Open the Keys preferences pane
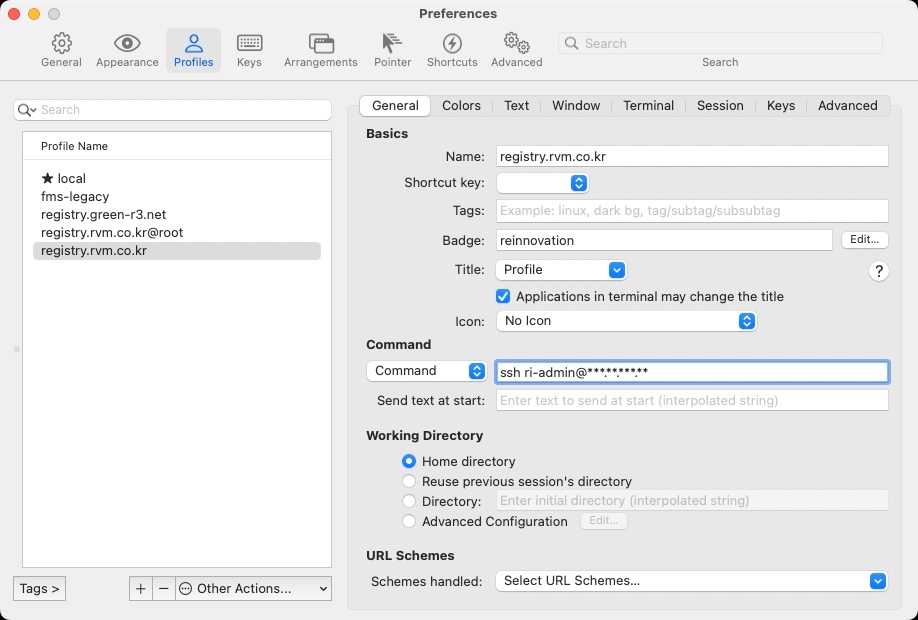The image size is (918, 620). click(x=249, y=50)
